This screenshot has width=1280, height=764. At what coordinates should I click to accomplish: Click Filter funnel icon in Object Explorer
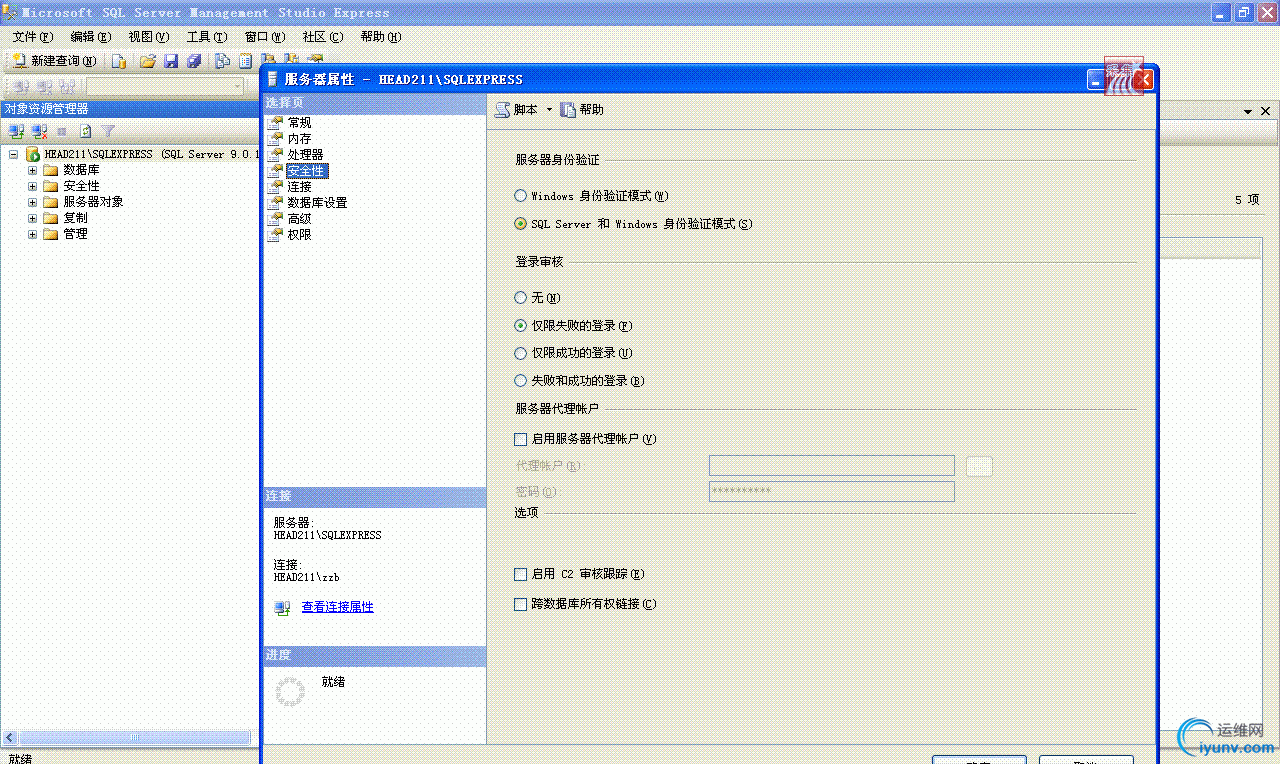(108, 131)
